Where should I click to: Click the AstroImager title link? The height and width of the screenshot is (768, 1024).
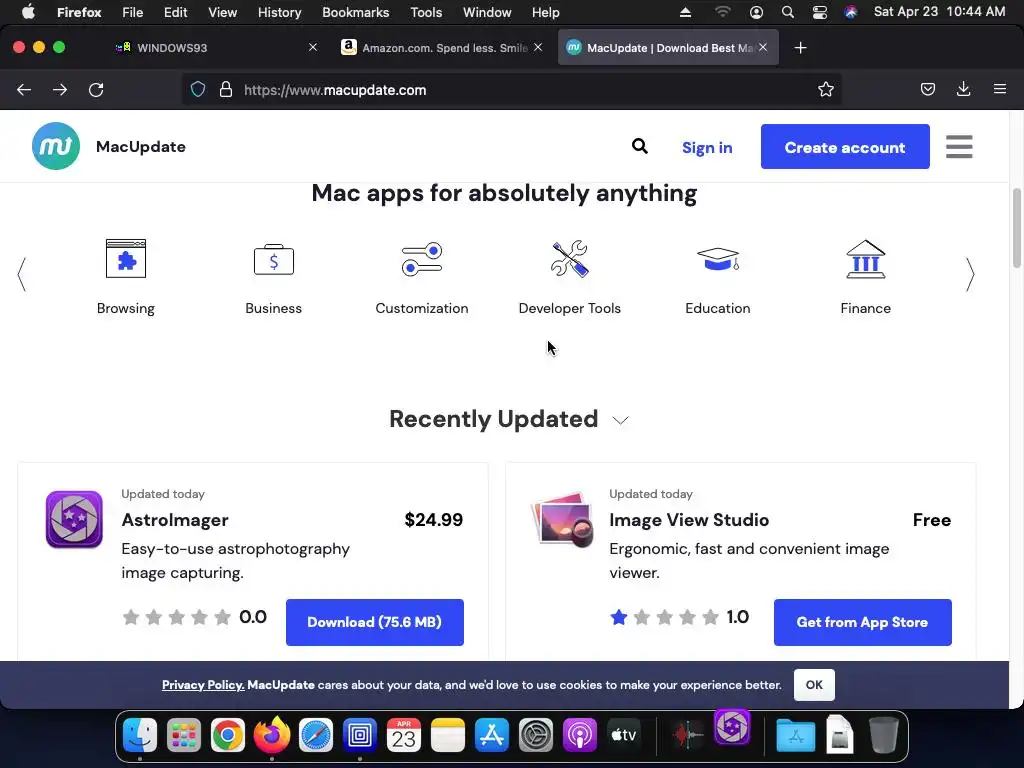[x=175, y=520]
